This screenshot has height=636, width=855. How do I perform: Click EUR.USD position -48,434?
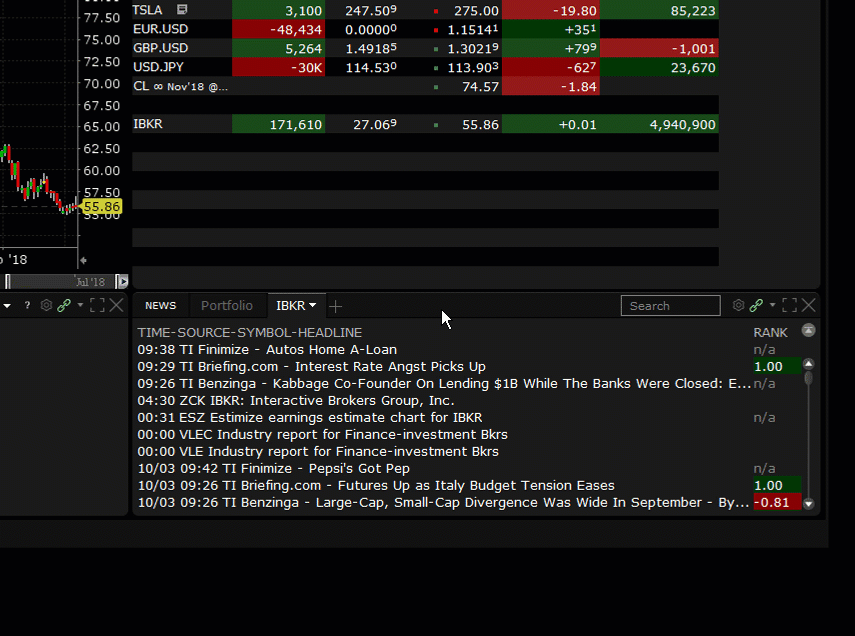(279, 29)
